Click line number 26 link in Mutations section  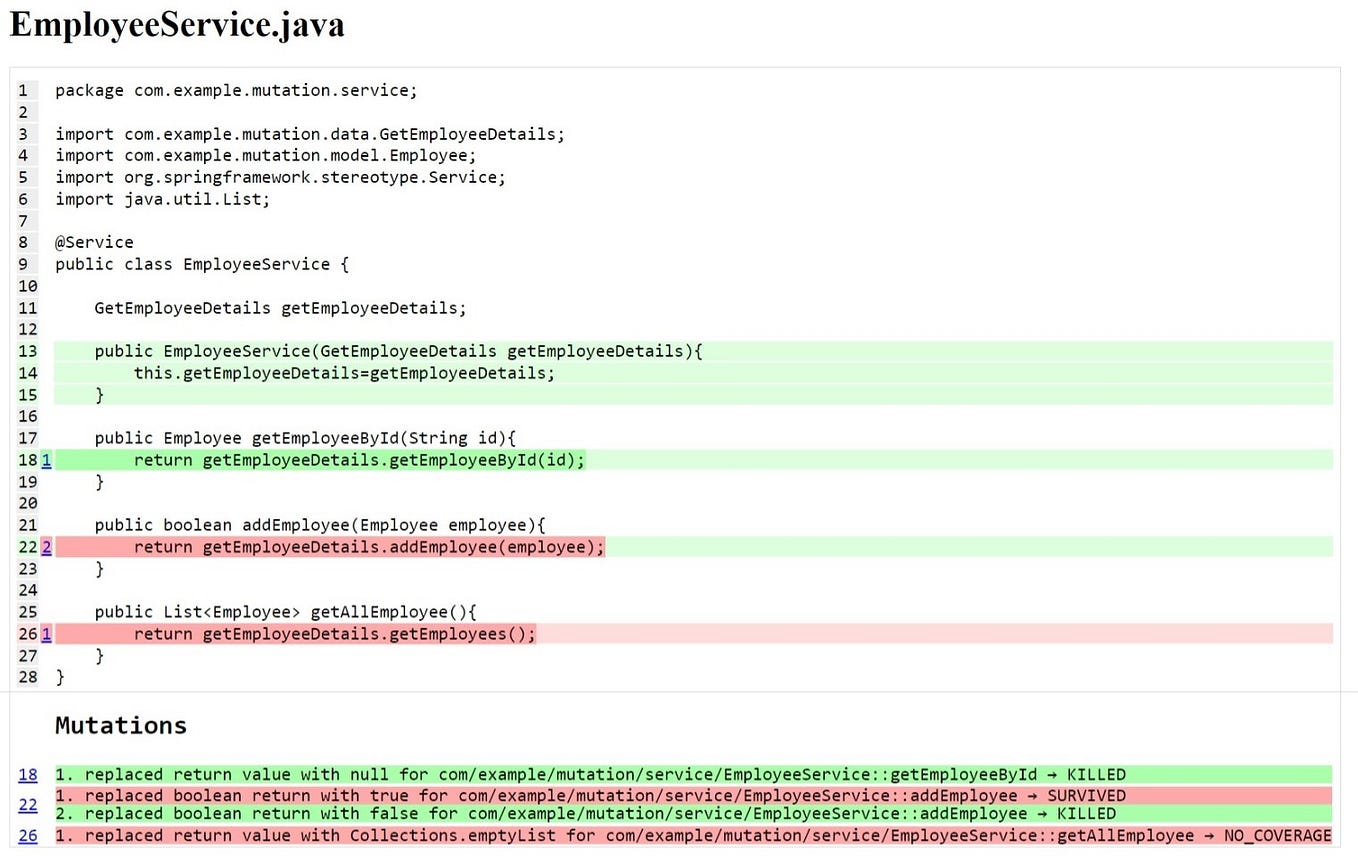27,835
